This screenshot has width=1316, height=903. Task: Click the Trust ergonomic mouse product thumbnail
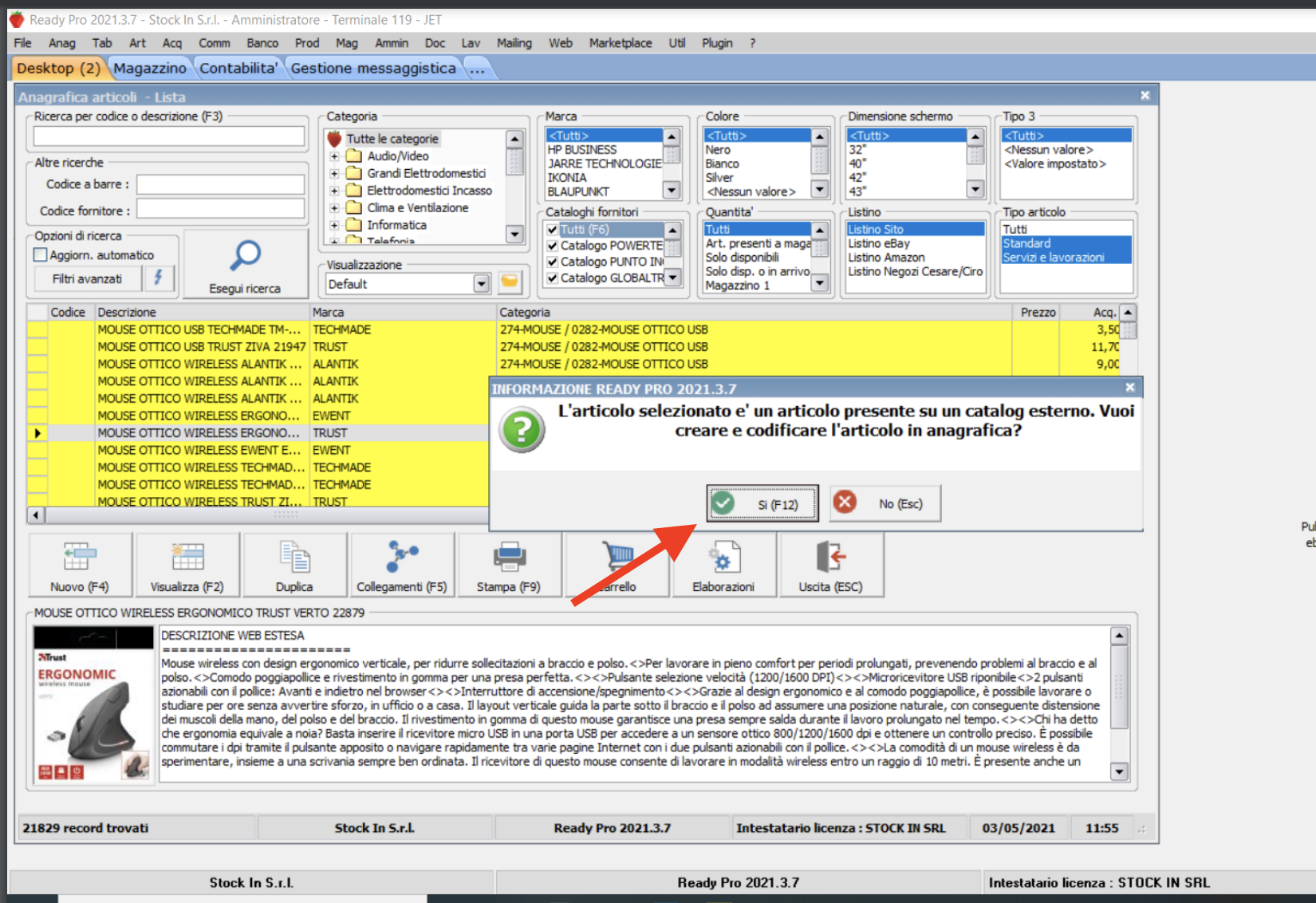94,704
